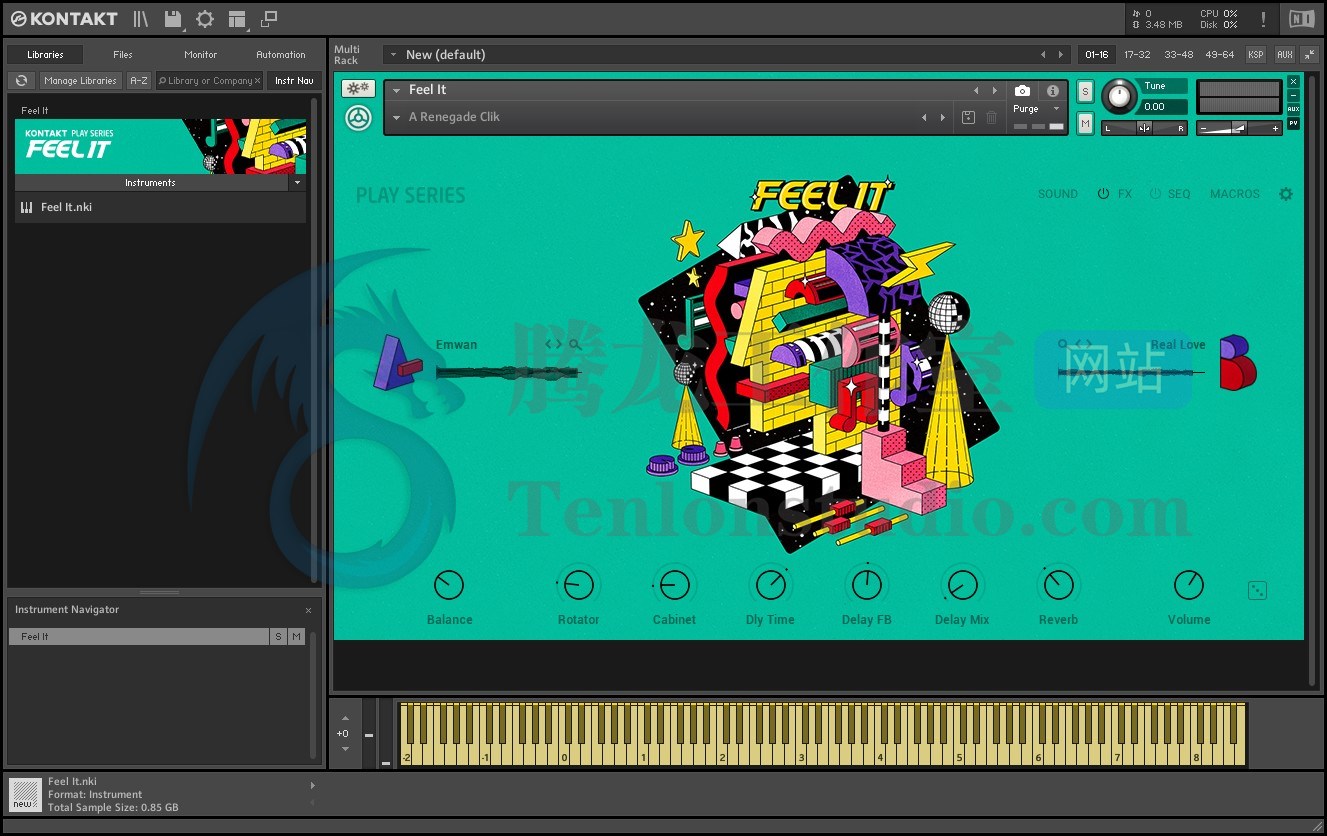Toggle solo S in Instrument Navigator row

click(x=279, y=636)
